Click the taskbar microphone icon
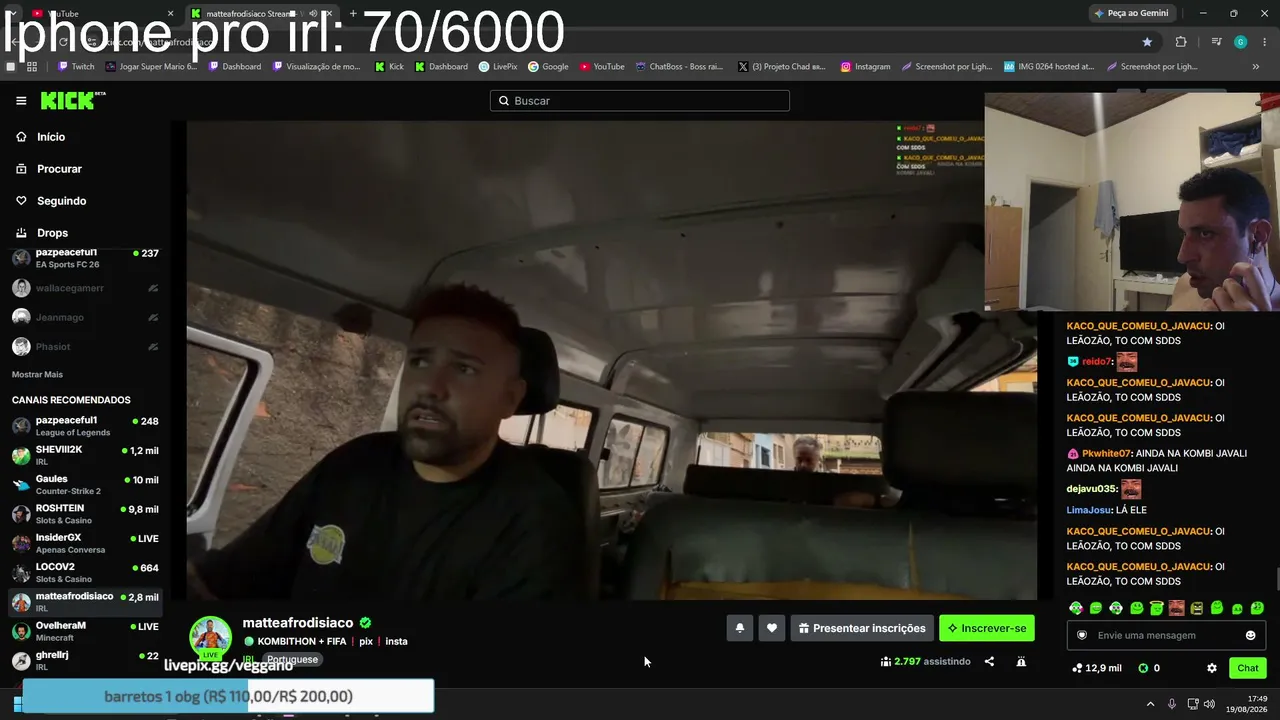This screenshot has height=720, width=1280. click(x=1172, y=704)
